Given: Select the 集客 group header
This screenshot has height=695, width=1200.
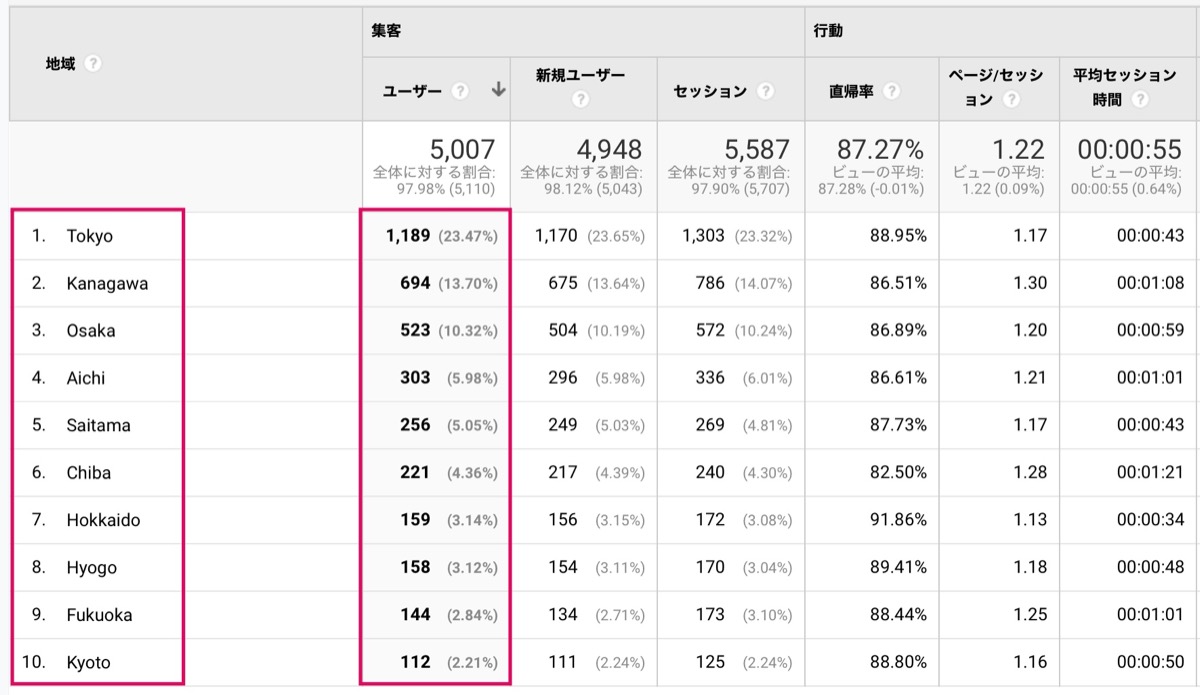Looking at the screenshot, I should [x=385, y=31].
